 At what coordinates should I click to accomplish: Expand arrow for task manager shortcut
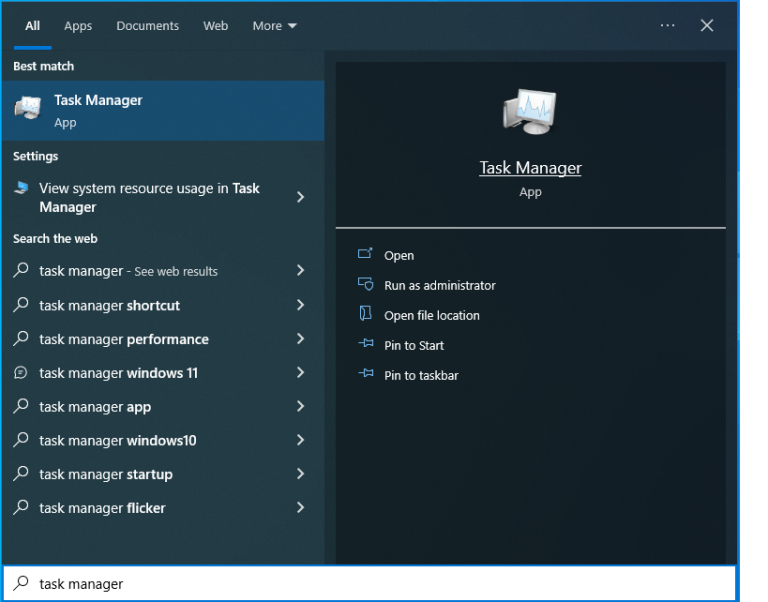coord(300,305)
